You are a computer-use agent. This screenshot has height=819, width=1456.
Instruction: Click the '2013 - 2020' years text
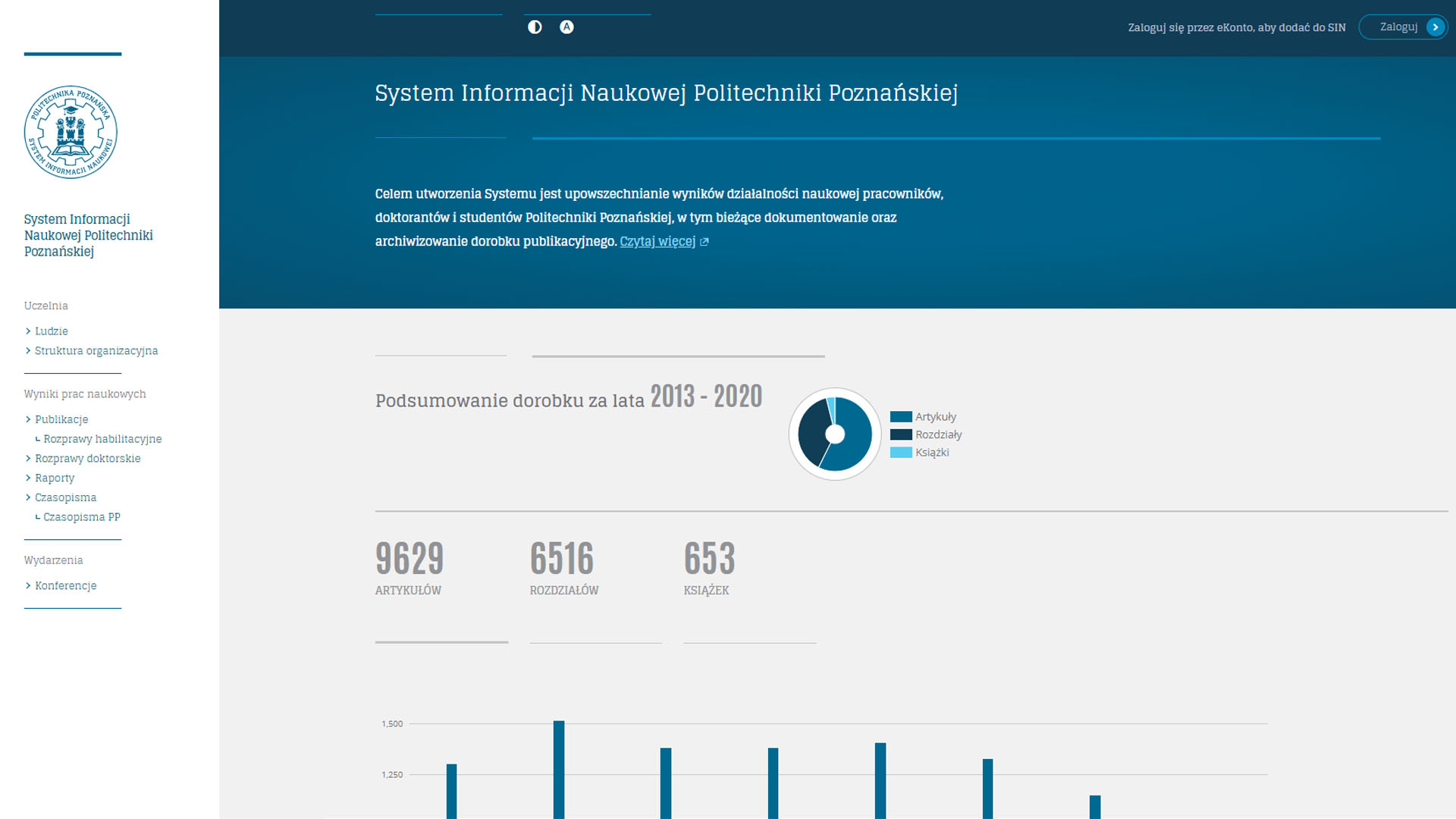[x=706, y=397]
